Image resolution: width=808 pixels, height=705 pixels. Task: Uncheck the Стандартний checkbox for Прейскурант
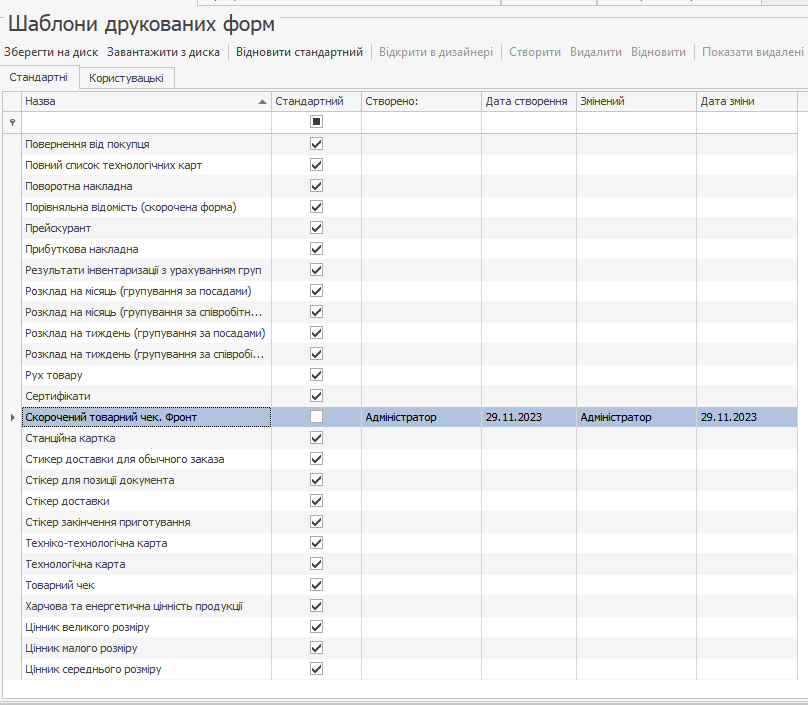[x=316, y=228]
